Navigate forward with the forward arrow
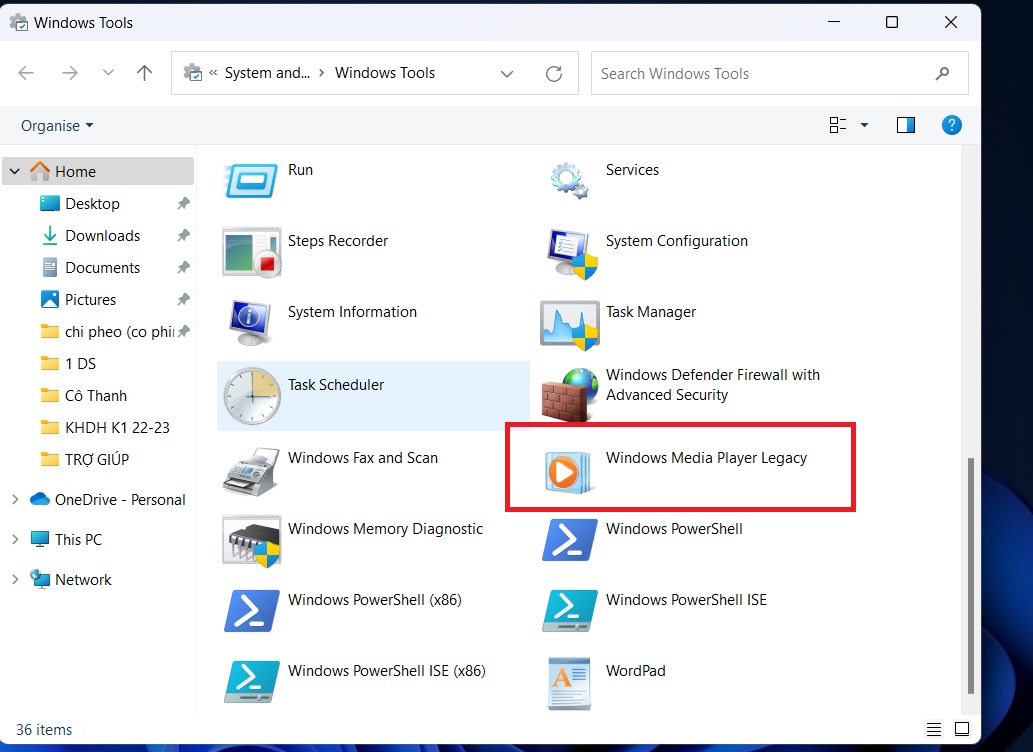Image resolution: width=1033 pixels, height=752 pixels. (69, 72)
